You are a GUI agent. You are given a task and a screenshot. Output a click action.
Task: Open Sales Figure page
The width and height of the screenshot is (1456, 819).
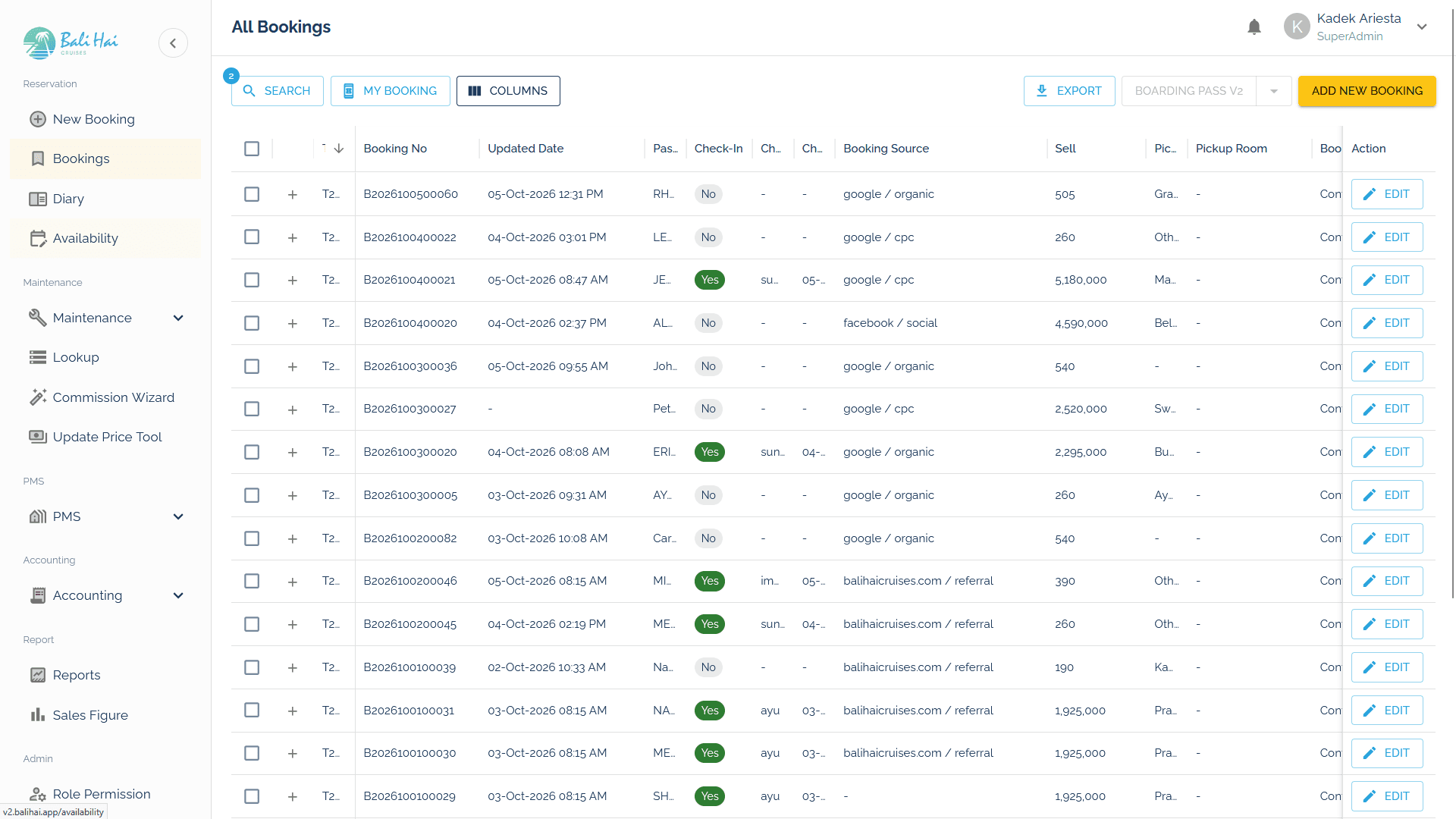click(x=105, y=715)
